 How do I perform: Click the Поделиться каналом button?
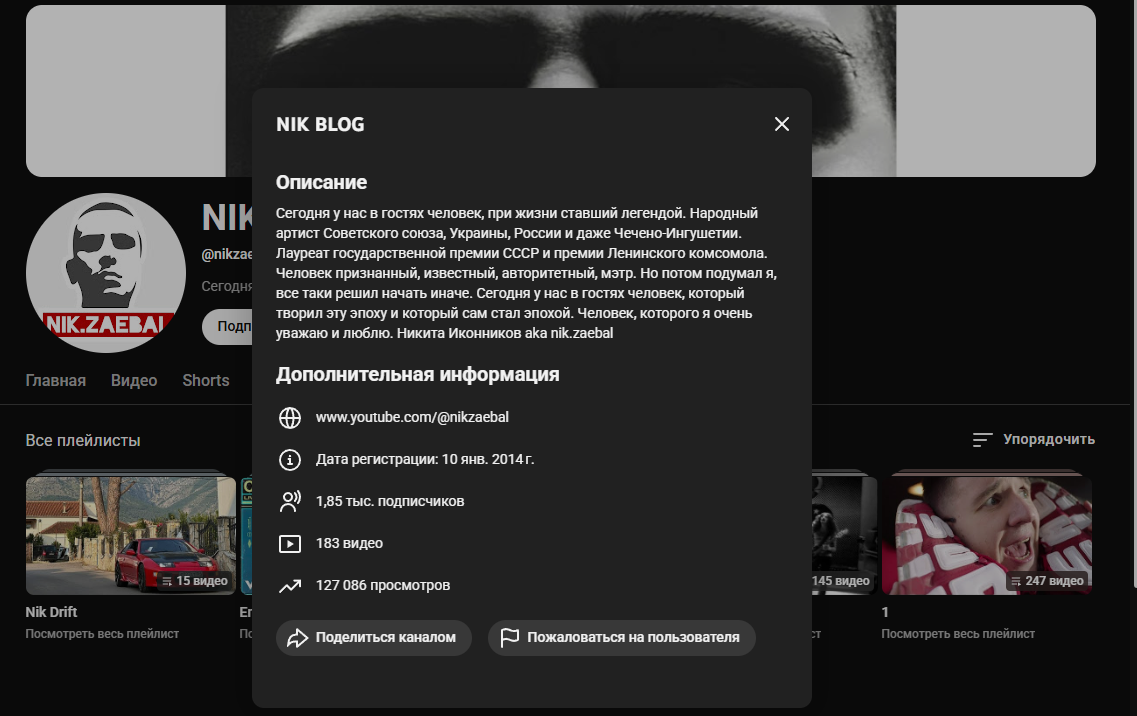[x=373, y=637]
